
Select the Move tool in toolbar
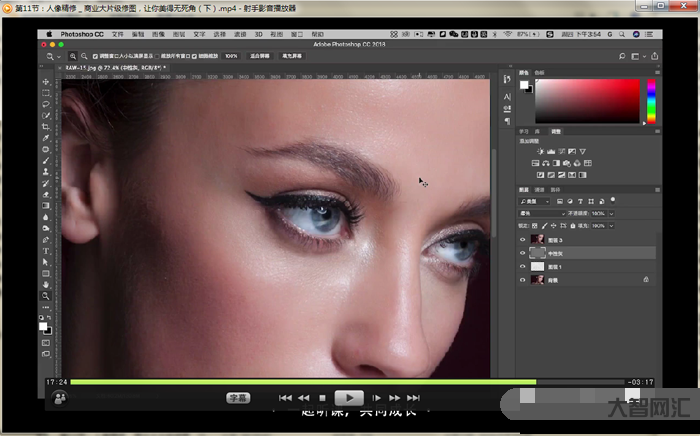[x=46, y=82]
